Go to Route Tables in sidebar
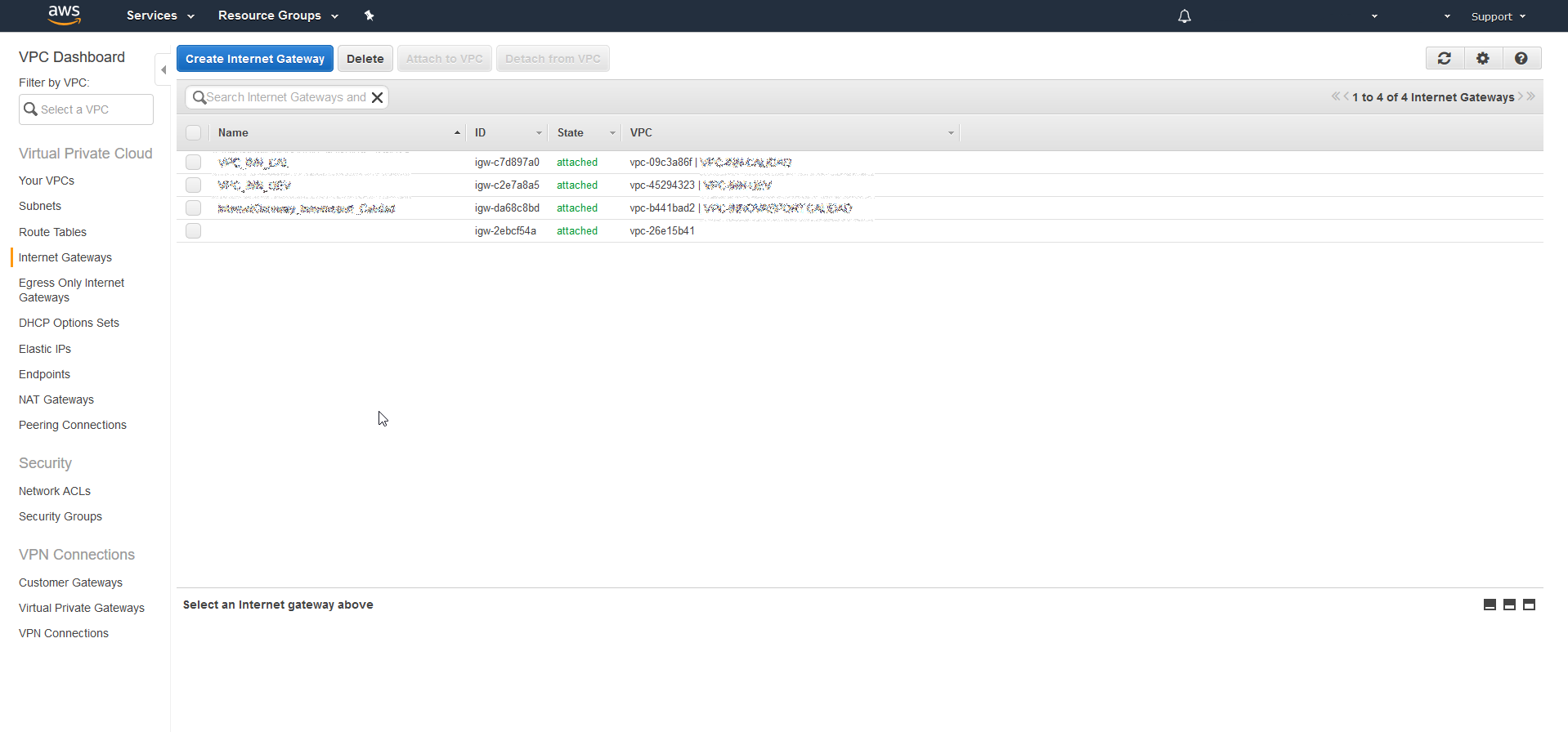This screenshot has width=1568, height=732. pyautogui.click(x=52, y=232)
